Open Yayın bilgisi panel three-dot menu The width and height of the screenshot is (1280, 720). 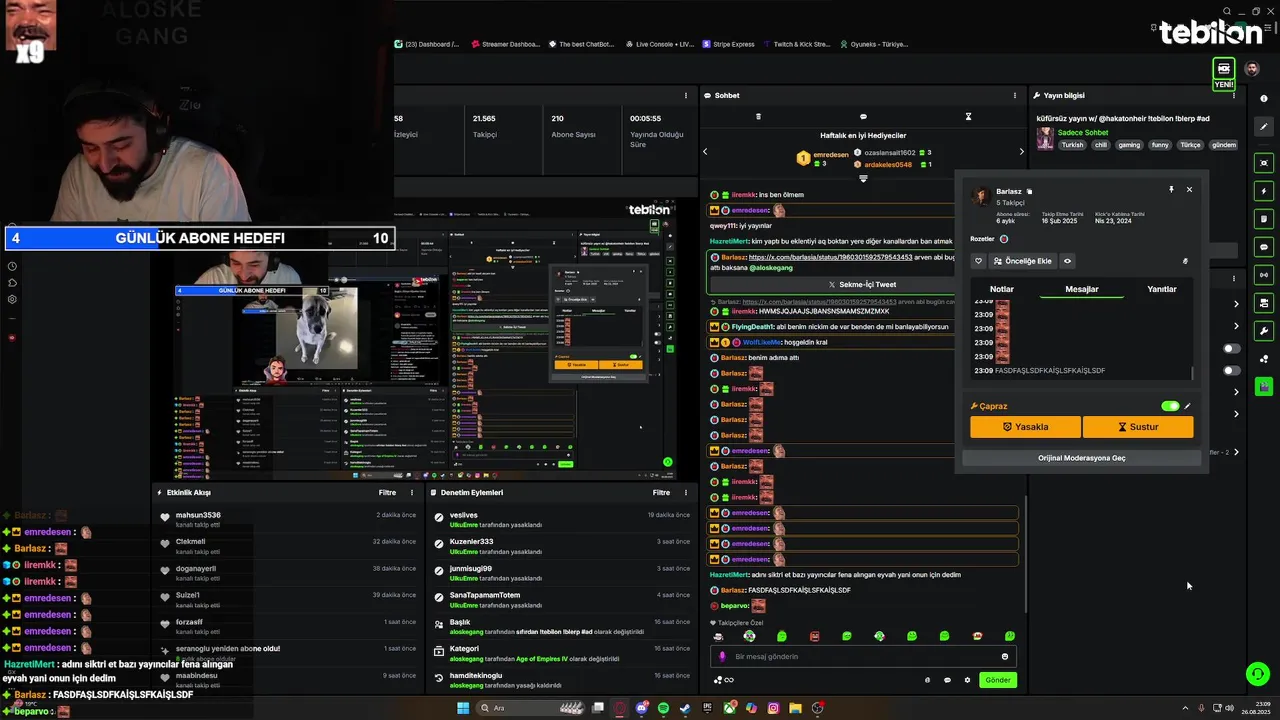1235,96
